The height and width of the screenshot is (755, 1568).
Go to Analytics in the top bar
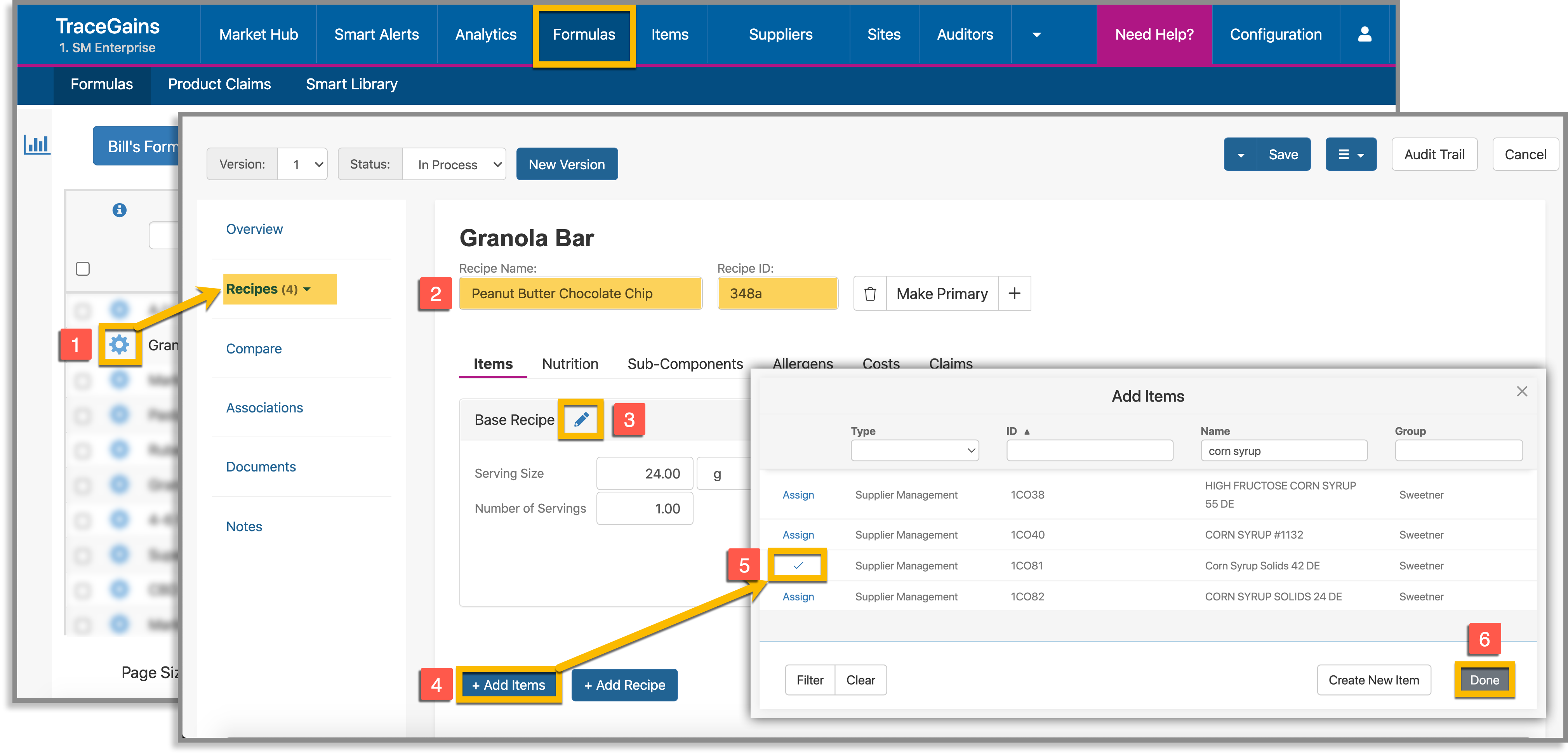(x=486, y=35)
